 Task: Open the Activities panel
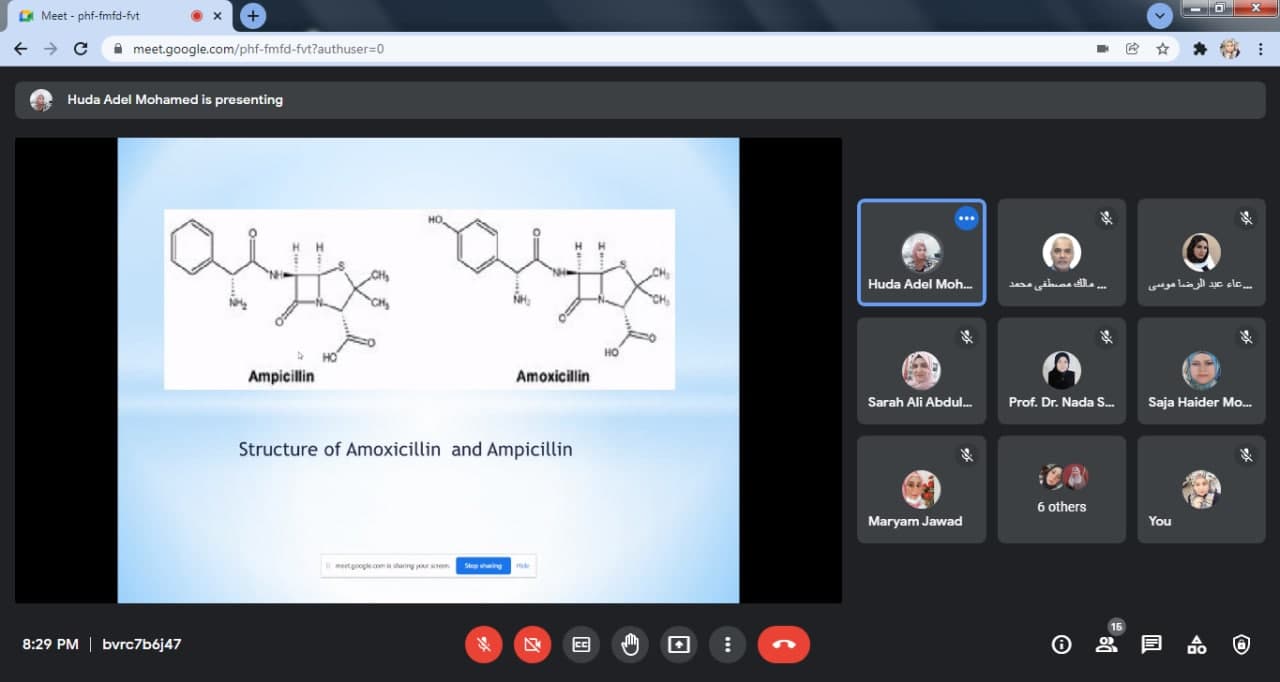click(x=1196, y=645)
